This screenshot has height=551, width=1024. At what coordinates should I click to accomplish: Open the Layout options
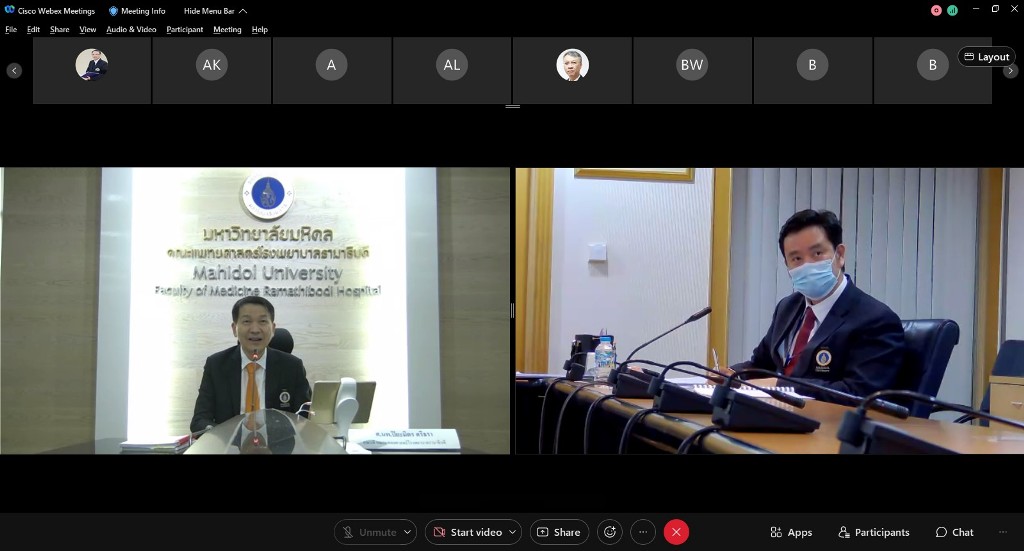coord(986,57)
